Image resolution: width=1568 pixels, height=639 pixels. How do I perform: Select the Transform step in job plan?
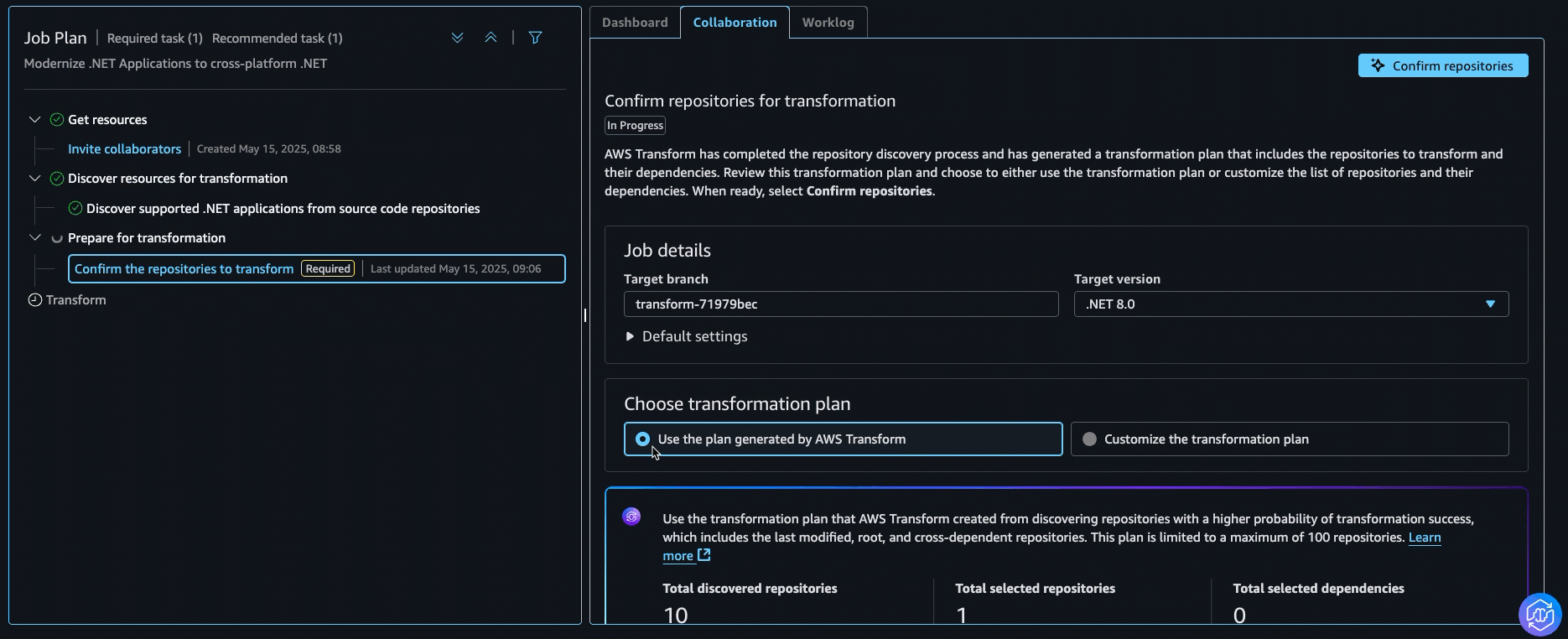click(75, 300)
